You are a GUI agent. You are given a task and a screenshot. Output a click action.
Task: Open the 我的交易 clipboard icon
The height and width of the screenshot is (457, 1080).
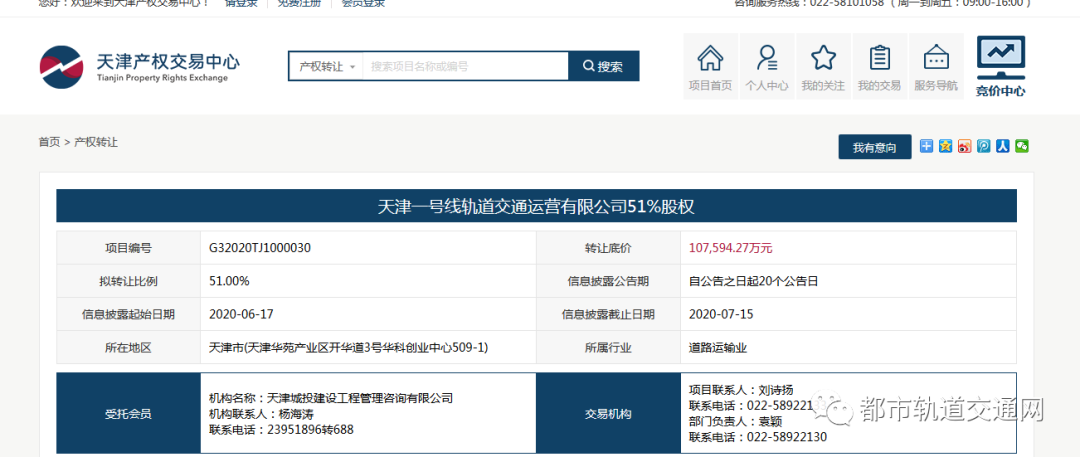point(880,67)
